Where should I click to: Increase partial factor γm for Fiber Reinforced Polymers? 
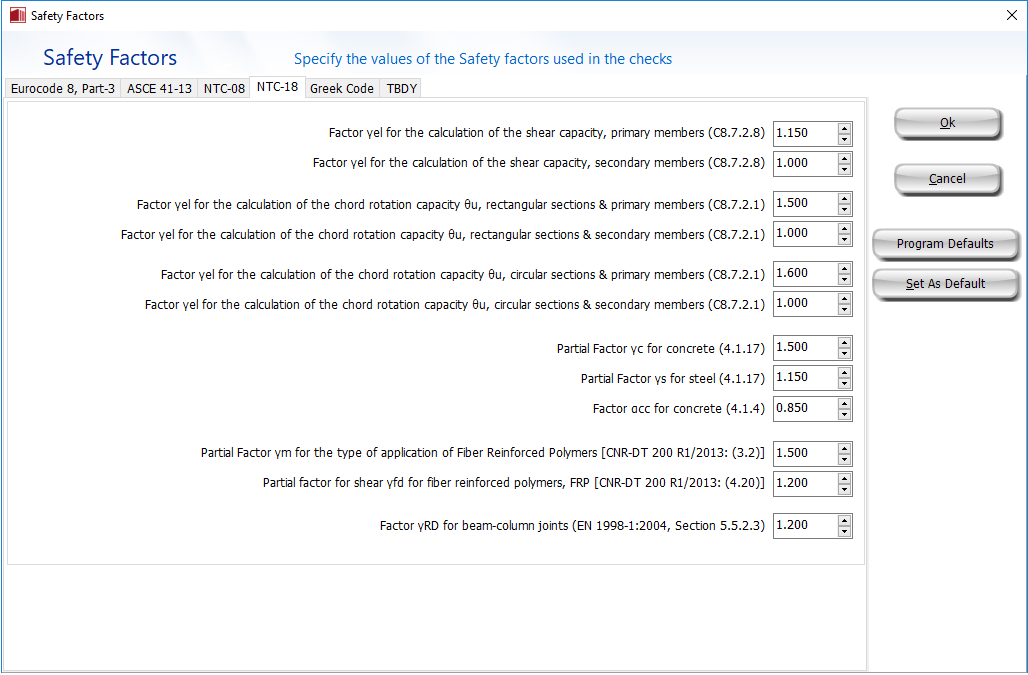coord(845,448)
